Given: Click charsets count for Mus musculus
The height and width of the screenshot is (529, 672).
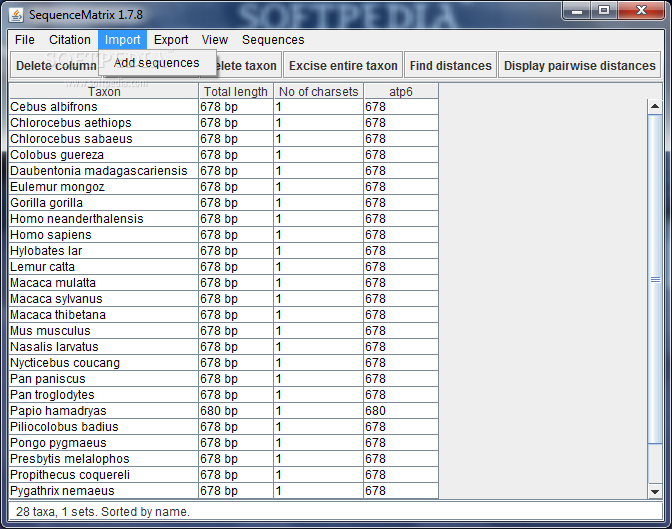Looking at the screenshot, I should coord(318,331).
